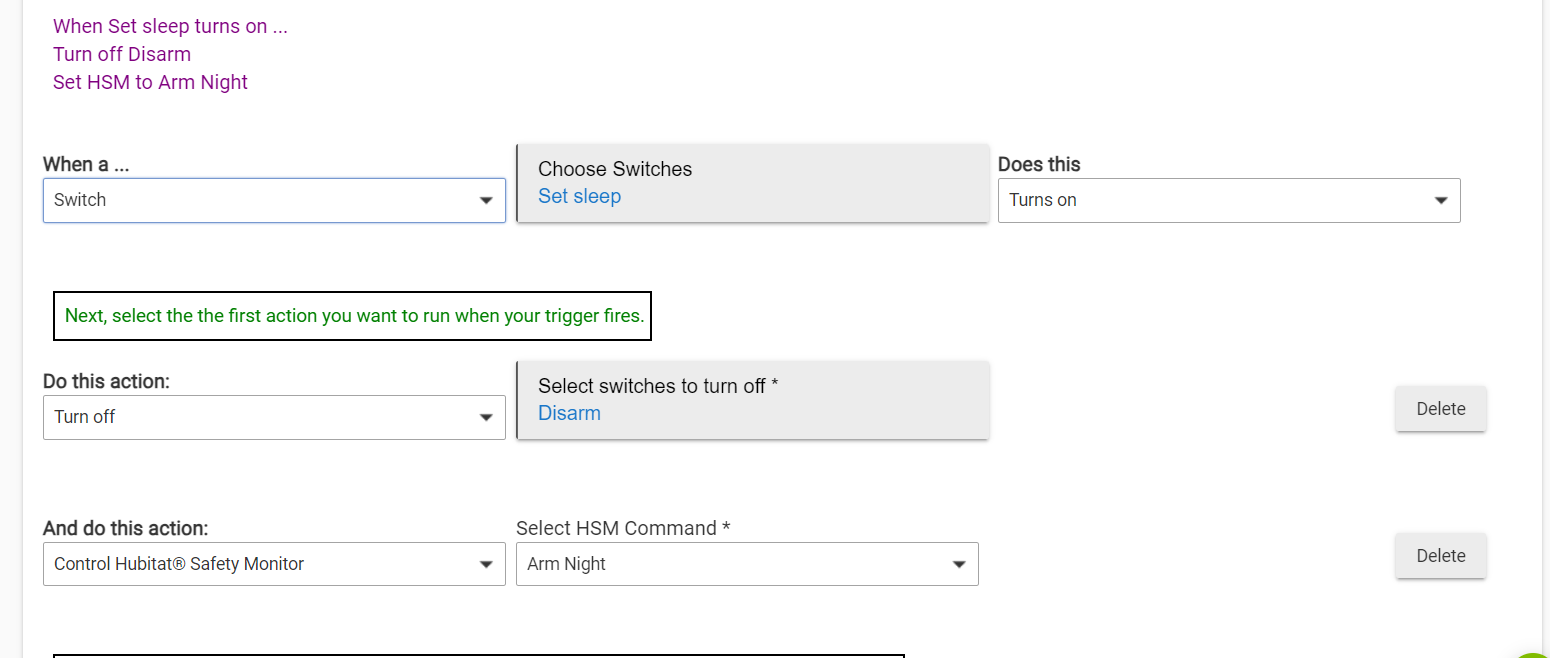
Task: Click the Choose Switches selector heading
Action: pos(615,169)
